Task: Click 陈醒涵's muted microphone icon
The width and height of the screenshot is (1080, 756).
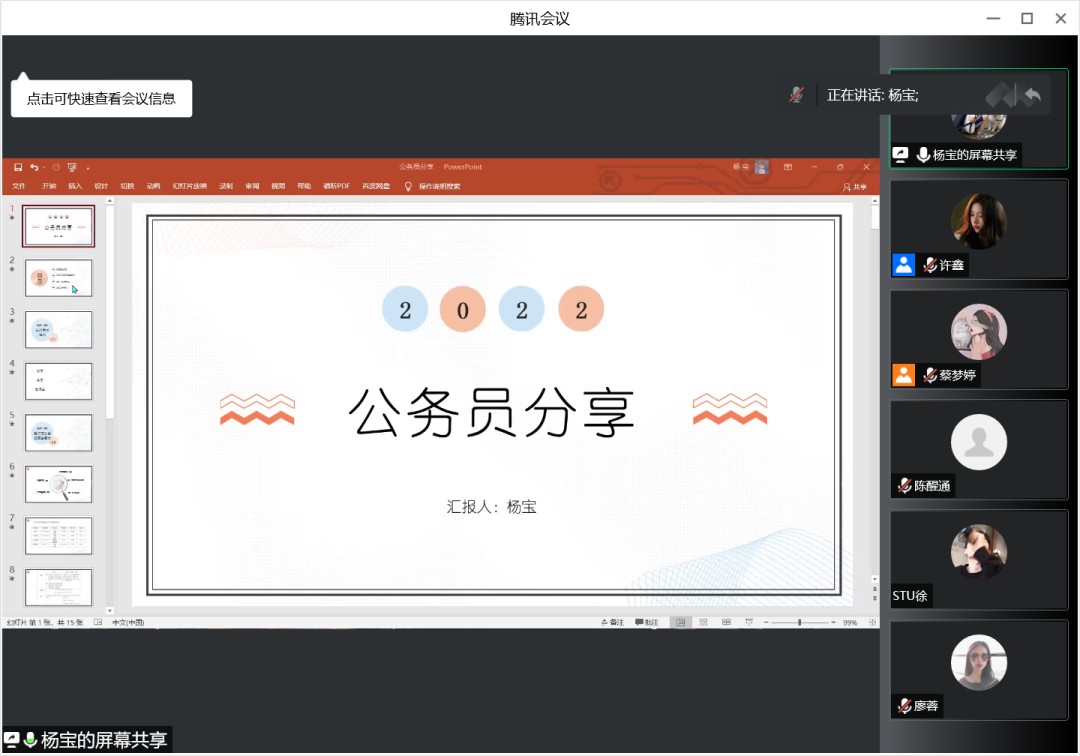Action: pos(905,485)
